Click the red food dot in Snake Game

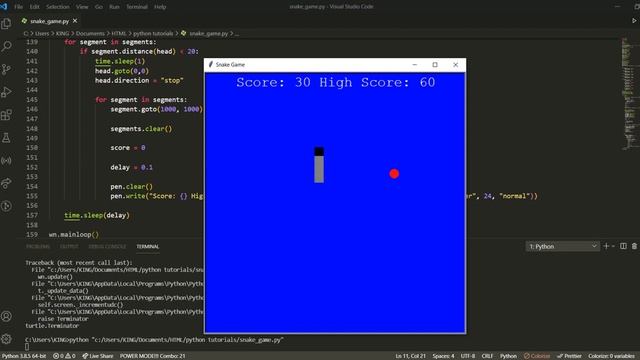[x=394, y=173]
